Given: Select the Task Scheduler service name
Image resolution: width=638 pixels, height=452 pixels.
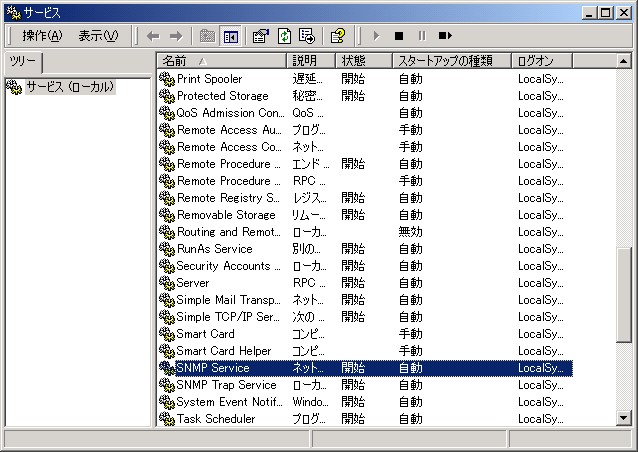Looking at the screenshot, I should [216, 419].
